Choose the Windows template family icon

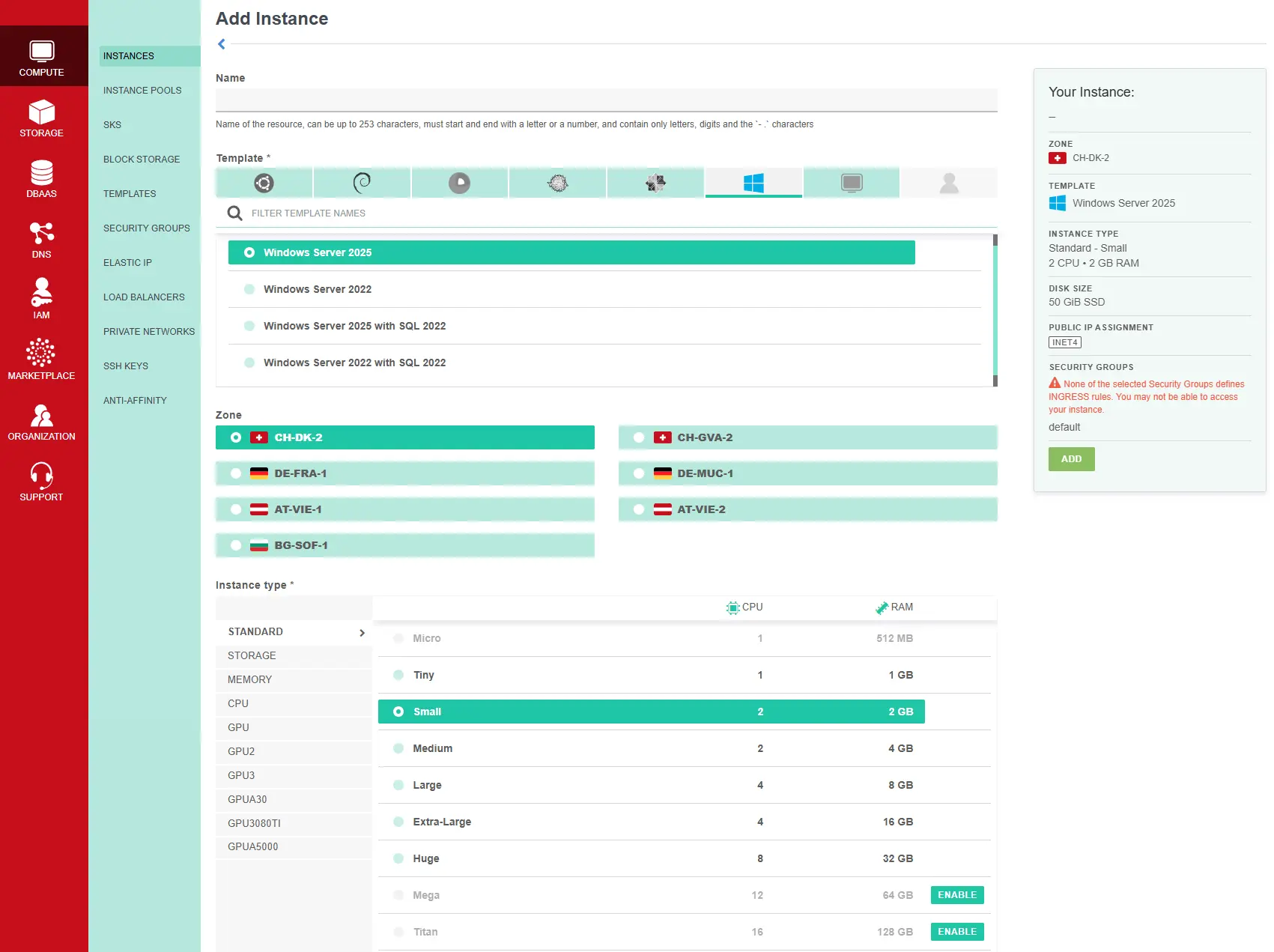tap(753, 183)
